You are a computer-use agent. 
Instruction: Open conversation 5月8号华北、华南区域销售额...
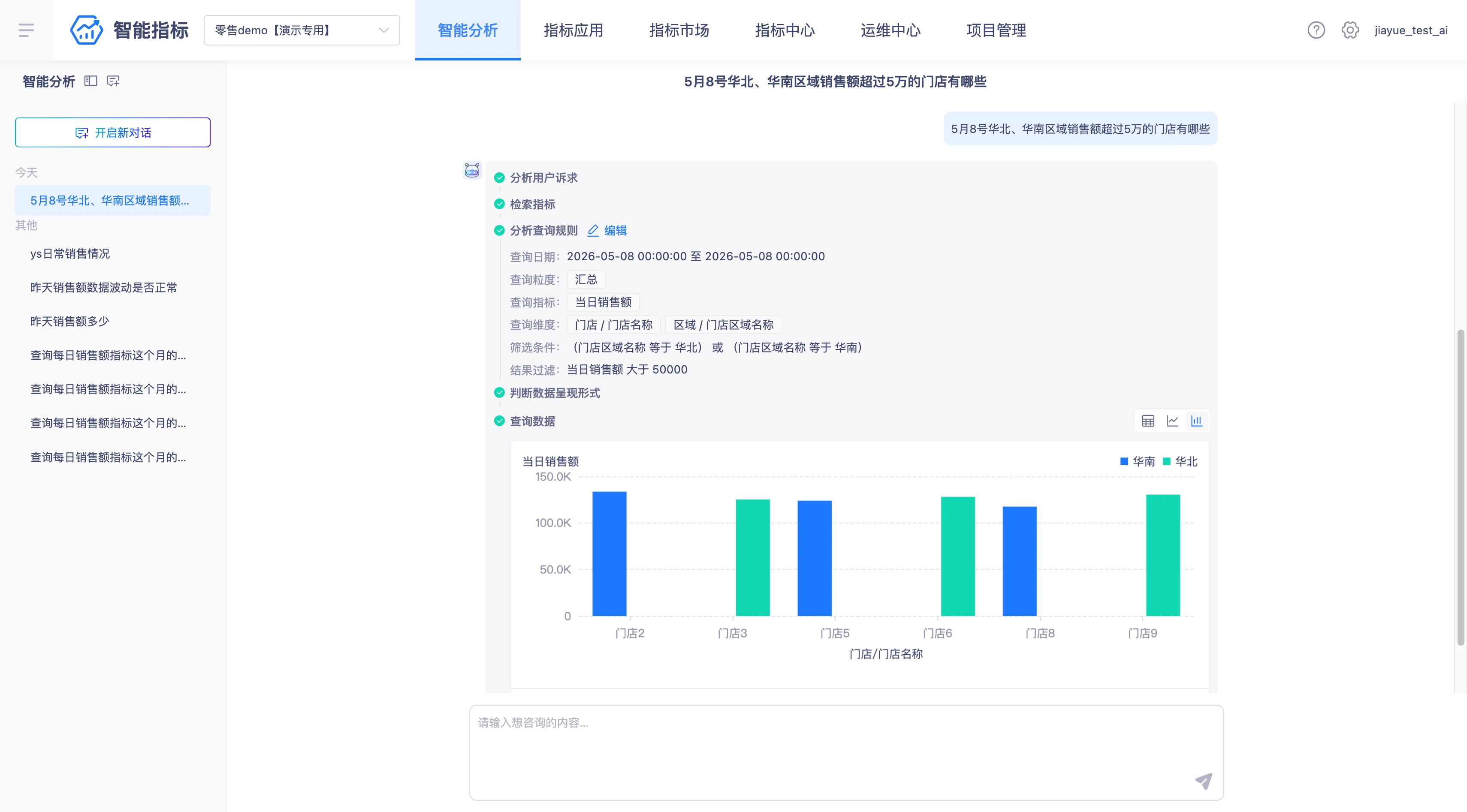point(113,200)
